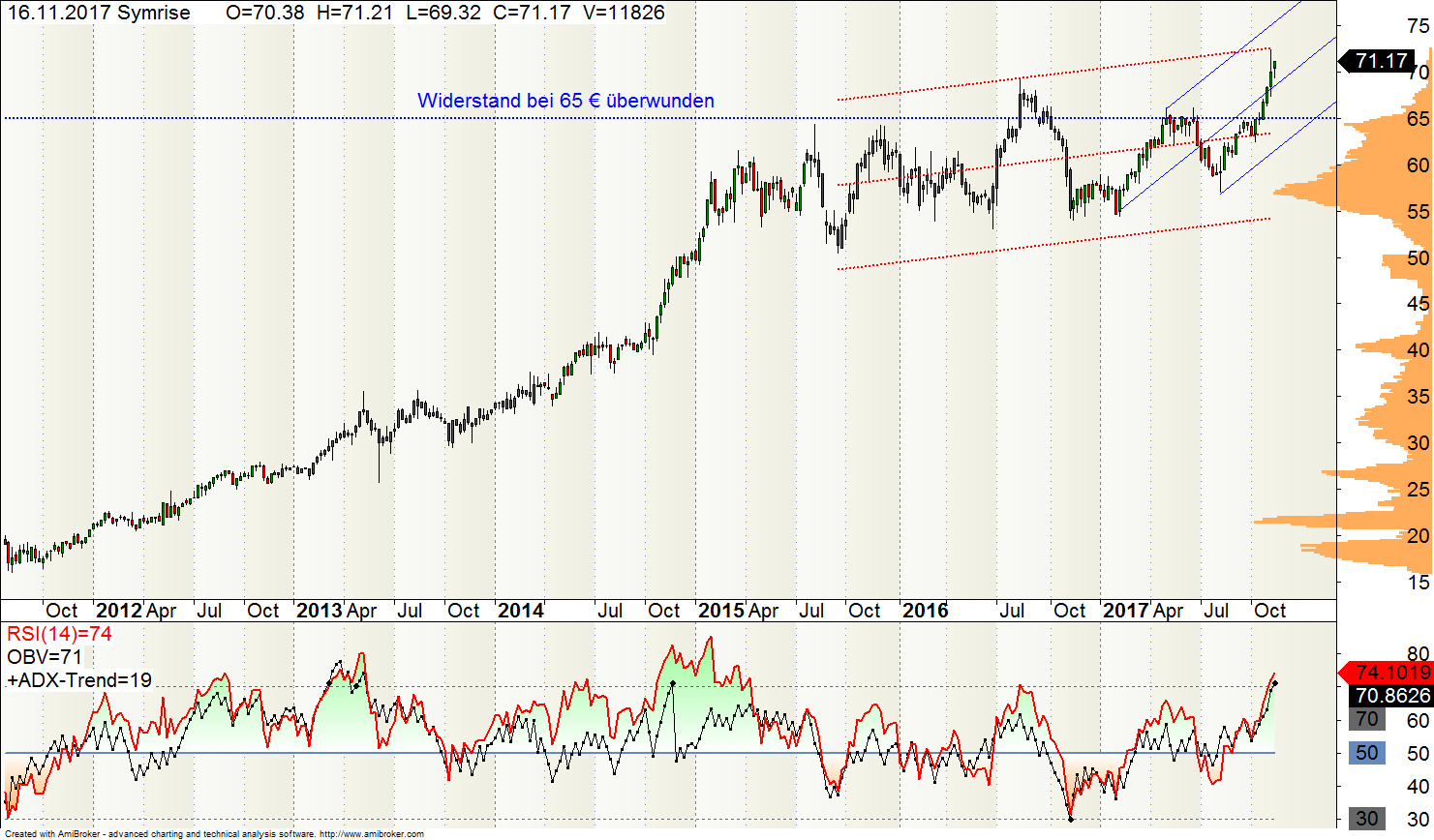The height and width of the screenshot is (840, 1434).
Task: Select the volume value 'V=11826'
Action: 623,13
